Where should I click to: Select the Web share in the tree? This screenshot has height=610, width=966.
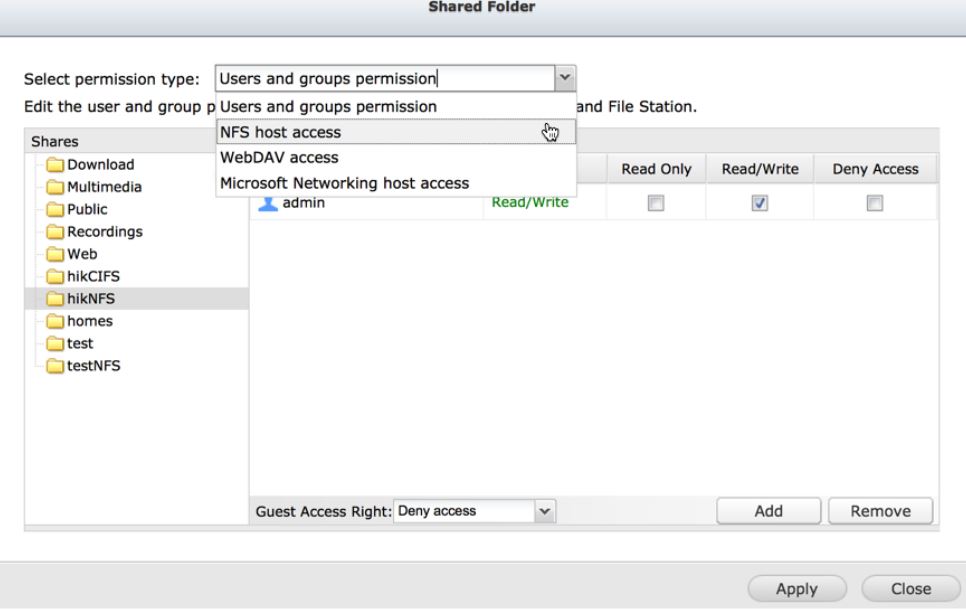[x=82, y=254]
